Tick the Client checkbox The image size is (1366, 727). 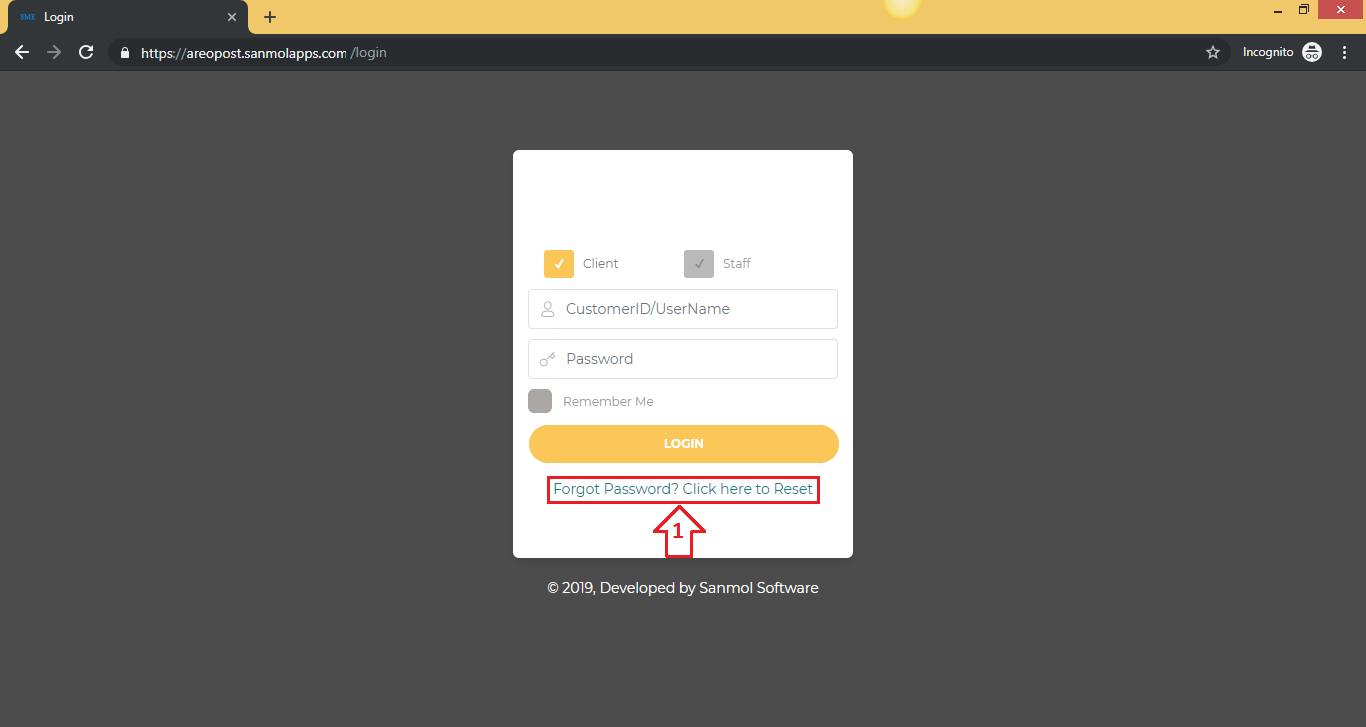click(x=559, y=264)
